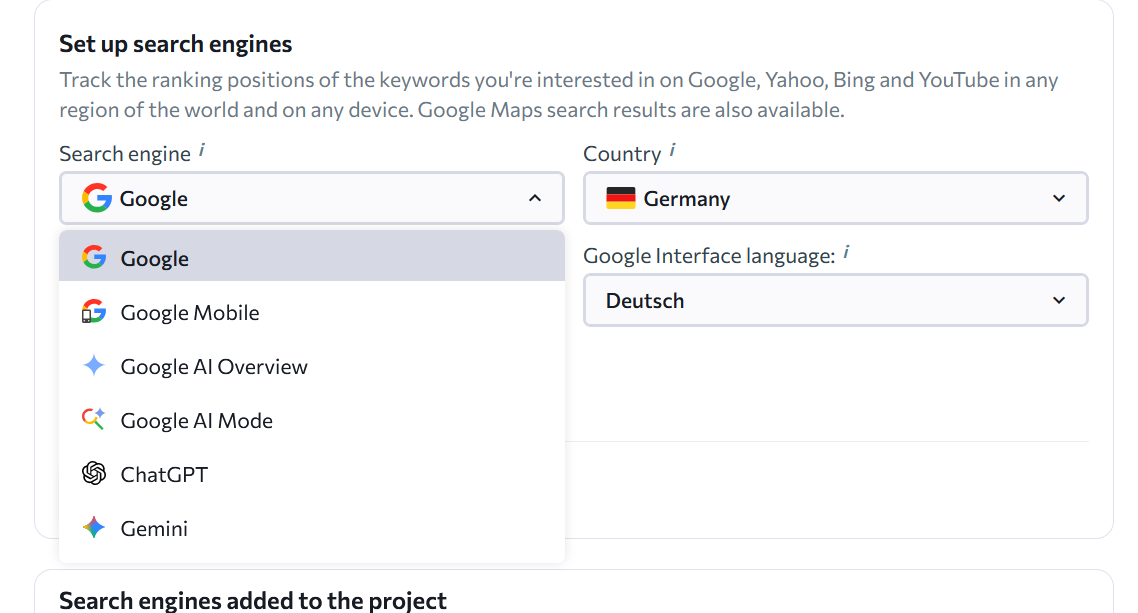Image resolution: width=1138 pixels, height=613 pixels.
Task: Expand the Deutsch language dropdown arrow
Action: click(1059, 300)
